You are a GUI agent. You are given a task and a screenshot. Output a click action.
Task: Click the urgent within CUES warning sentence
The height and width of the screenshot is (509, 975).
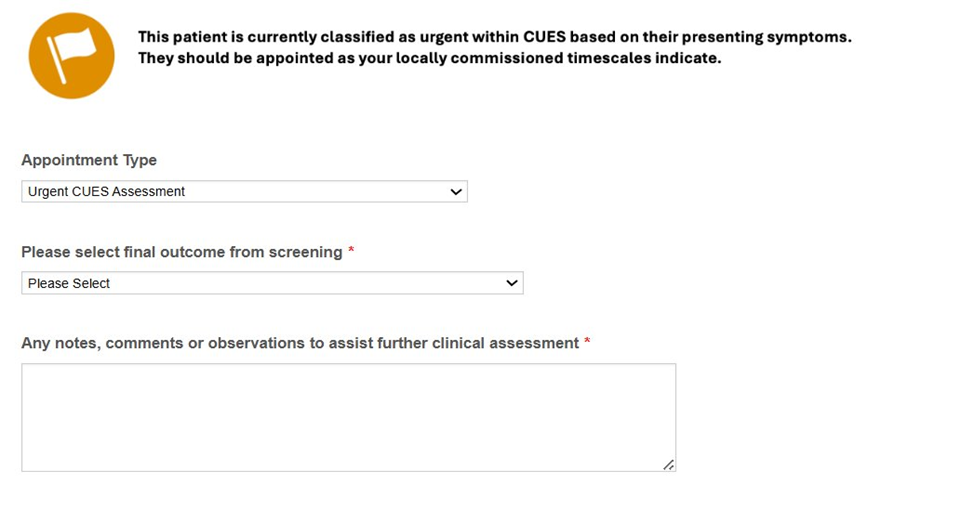click(495, 37)
